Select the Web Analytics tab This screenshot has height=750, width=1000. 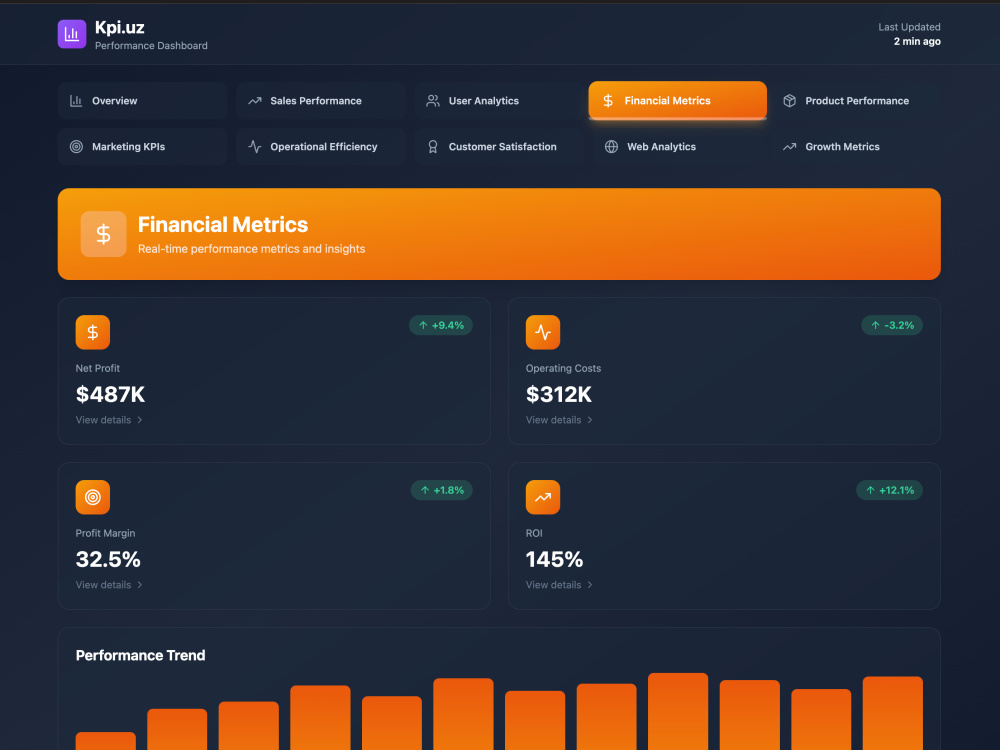(677, 147)
